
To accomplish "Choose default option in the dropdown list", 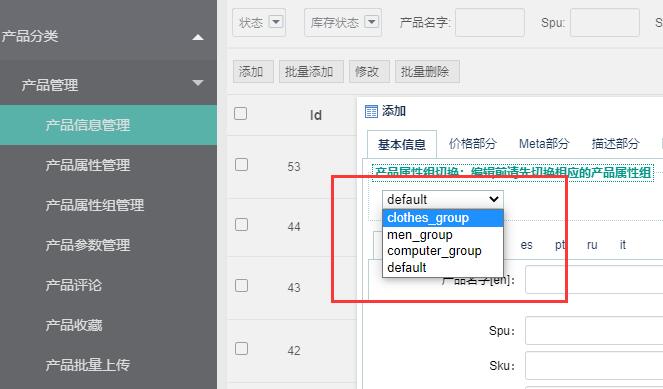I will (443, 268).
